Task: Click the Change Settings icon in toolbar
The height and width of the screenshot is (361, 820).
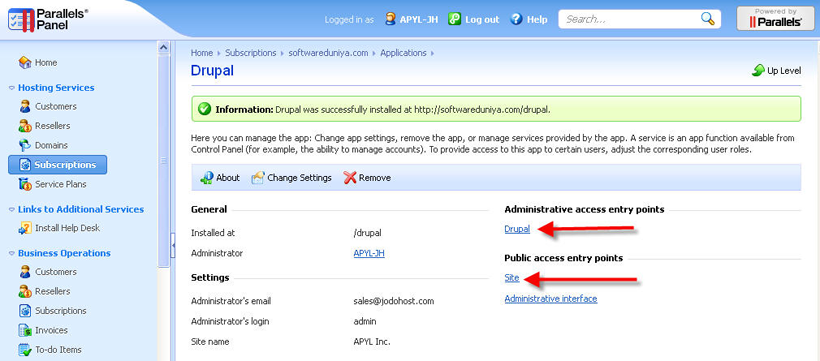Action: point(258,178)
